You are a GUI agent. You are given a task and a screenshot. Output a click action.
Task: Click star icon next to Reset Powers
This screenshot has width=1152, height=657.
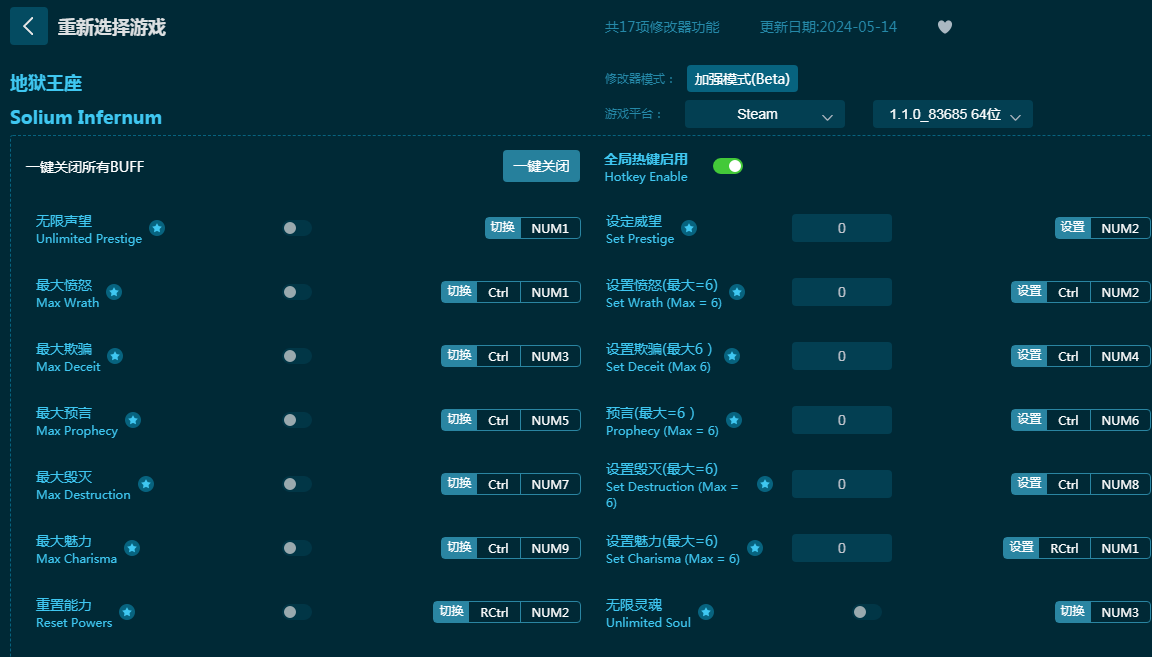(127, 611)
